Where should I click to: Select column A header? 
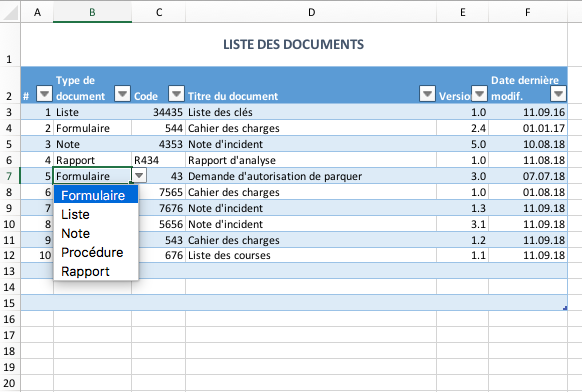tap(37, 12)
